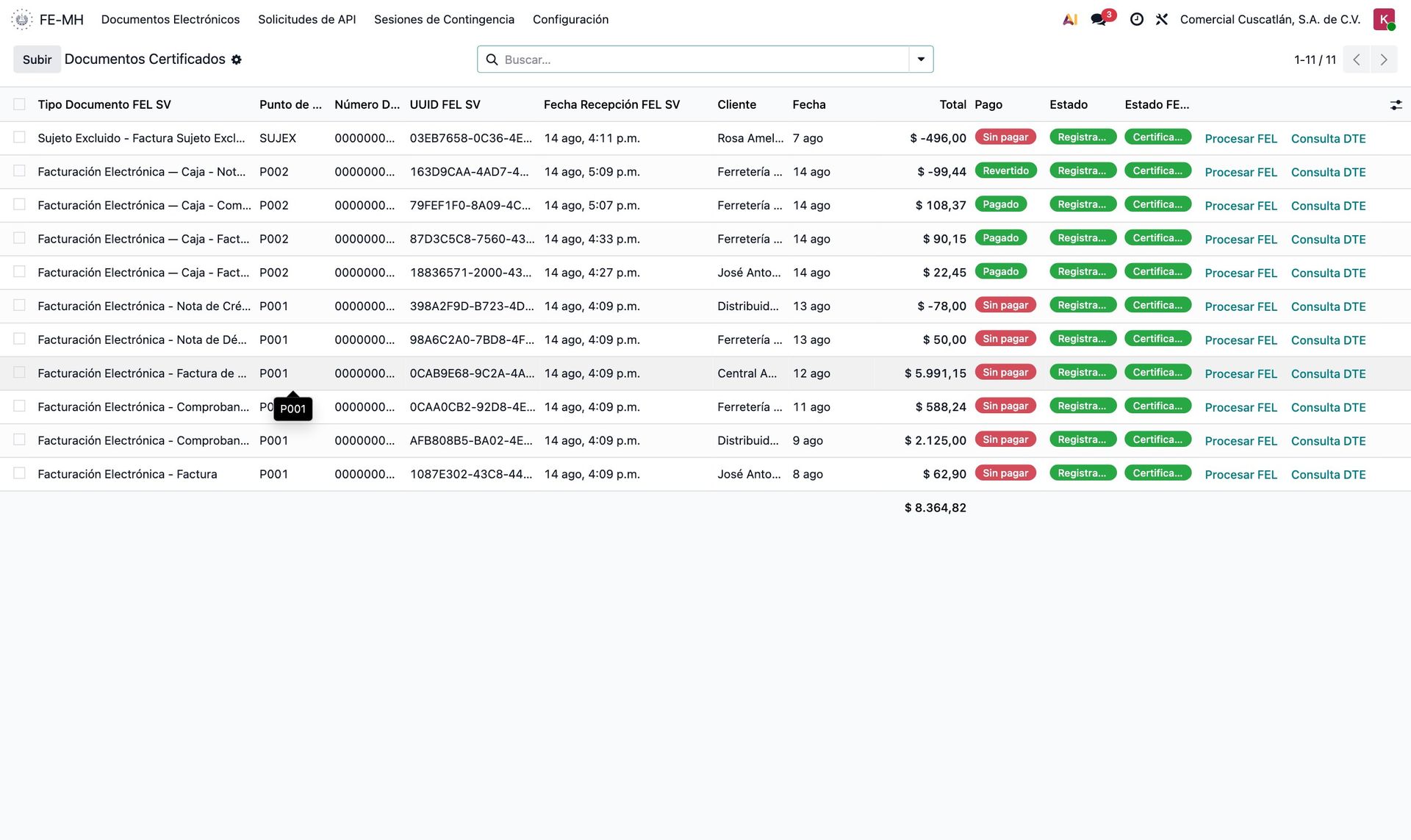Screen dimensions: 1411x840
Task: Check the row checkbox for $ 90,15
Action: [19, 238]
